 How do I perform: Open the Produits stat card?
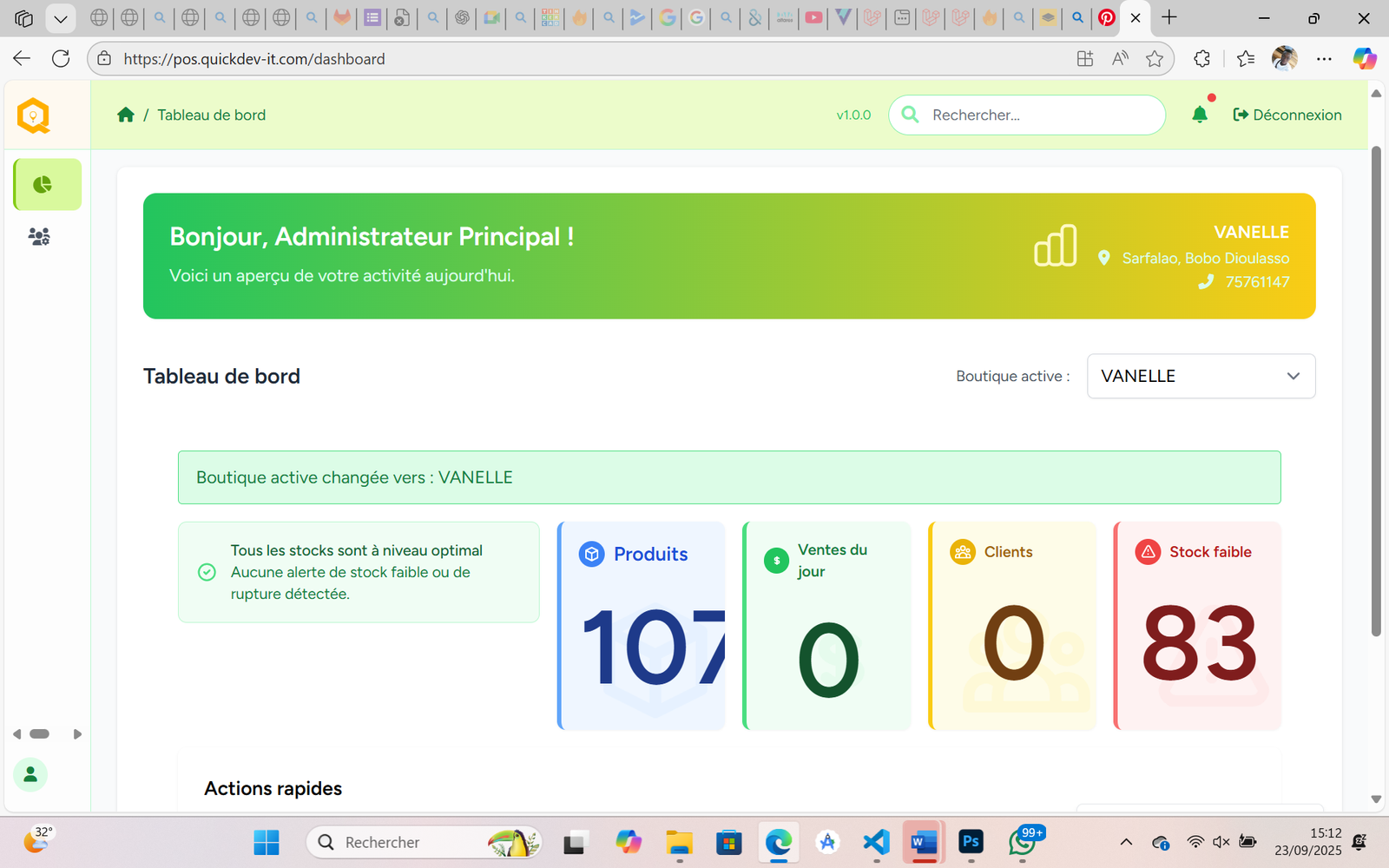pyautogui.click(x=642, y=625)
